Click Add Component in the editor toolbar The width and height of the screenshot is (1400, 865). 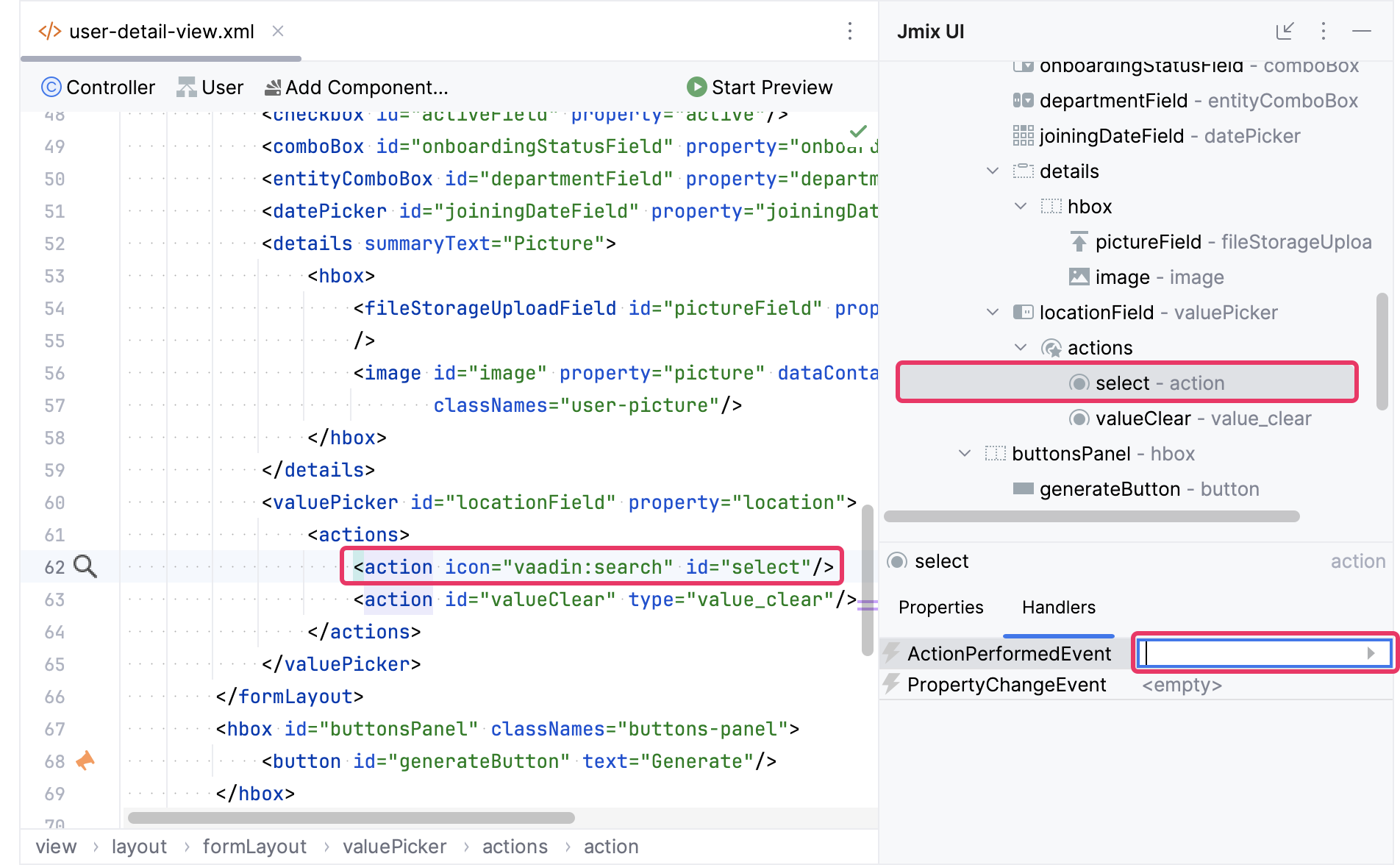357,88
